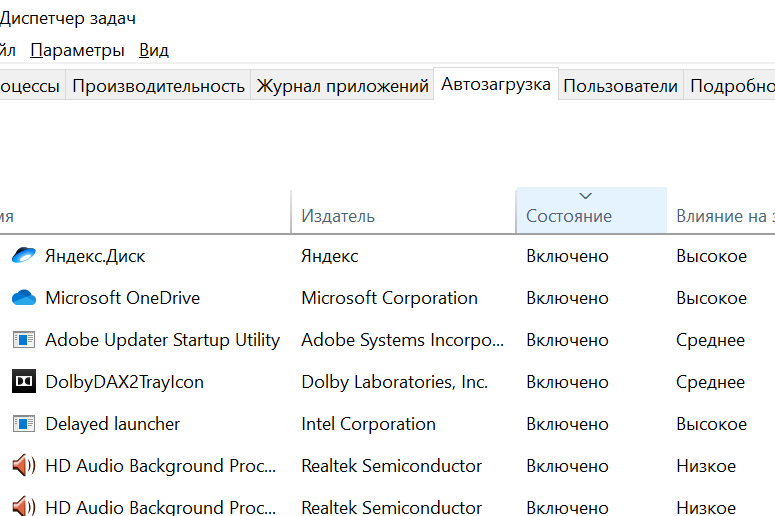Click the Microsoft OneDrive cloud icon

pos(24,298)
